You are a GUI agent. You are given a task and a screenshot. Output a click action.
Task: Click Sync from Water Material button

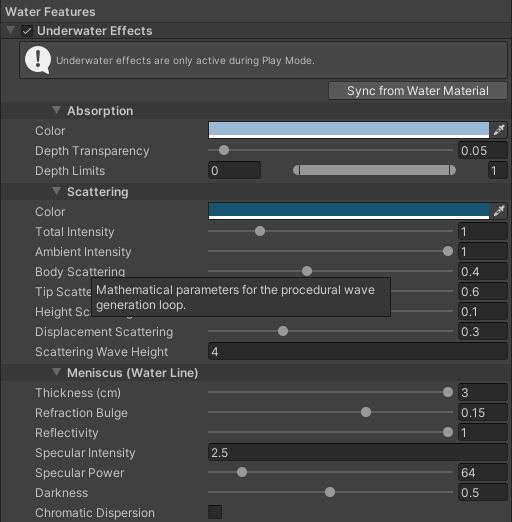pos(418,91)
